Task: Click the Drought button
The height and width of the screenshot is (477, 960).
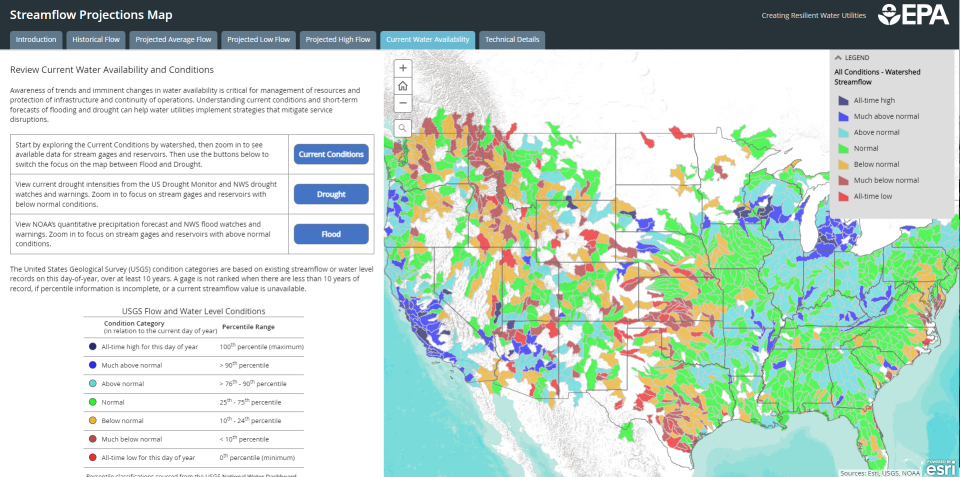Action: point(331,194)
